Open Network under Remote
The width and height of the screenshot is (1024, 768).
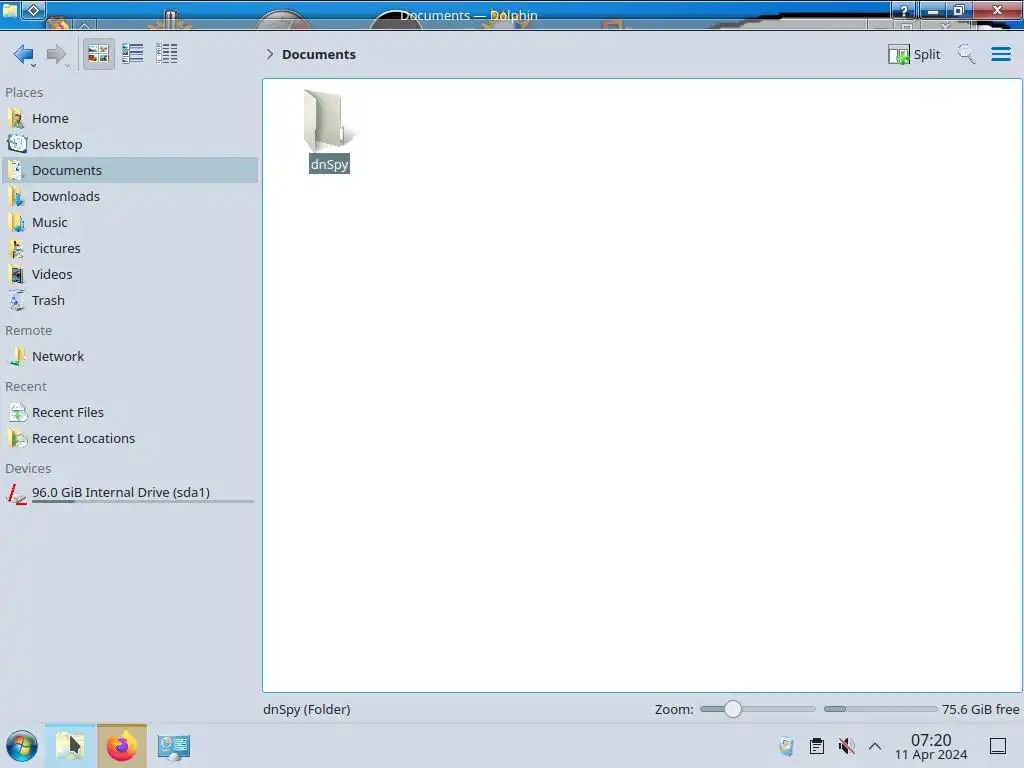tap(129, 357)
